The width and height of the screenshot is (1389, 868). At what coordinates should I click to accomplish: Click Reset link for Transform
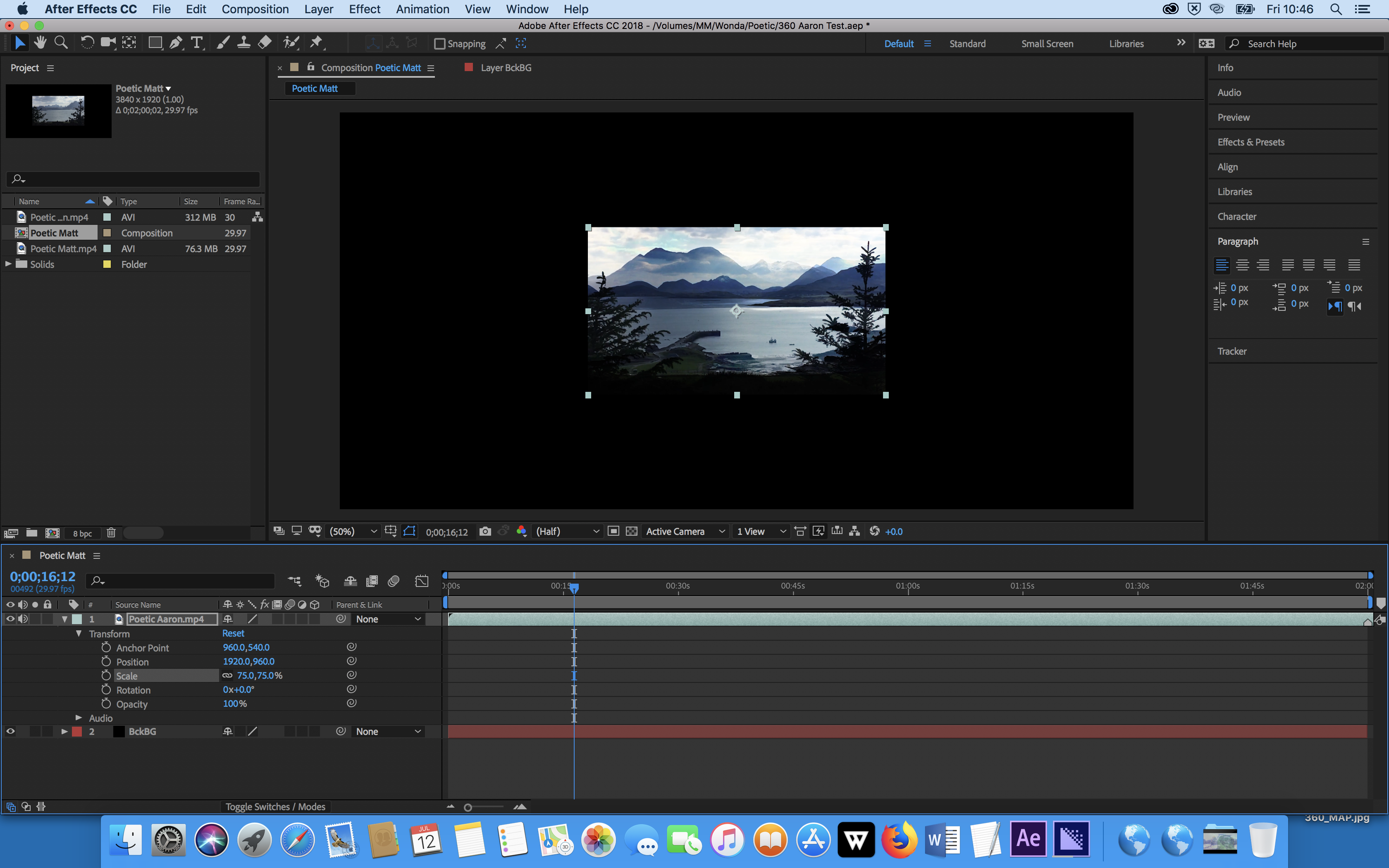(x=233, y=633)
